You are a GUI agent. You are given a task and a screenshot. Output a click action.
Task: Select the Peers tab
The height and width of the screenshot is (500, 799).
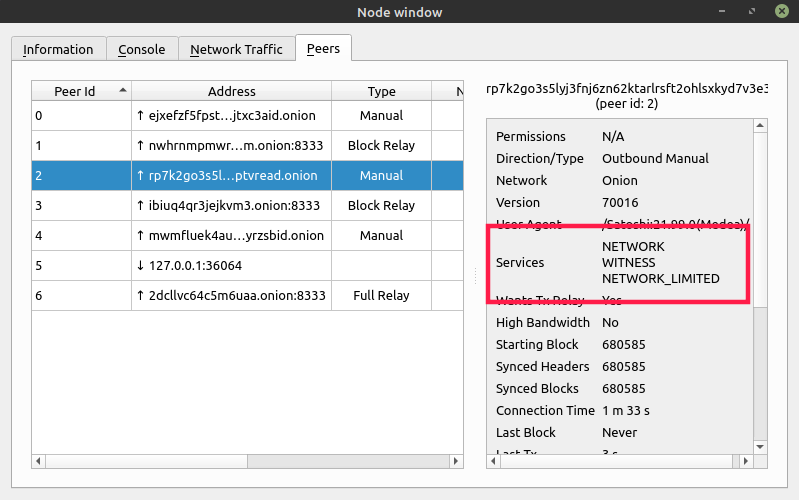[323, 48]
